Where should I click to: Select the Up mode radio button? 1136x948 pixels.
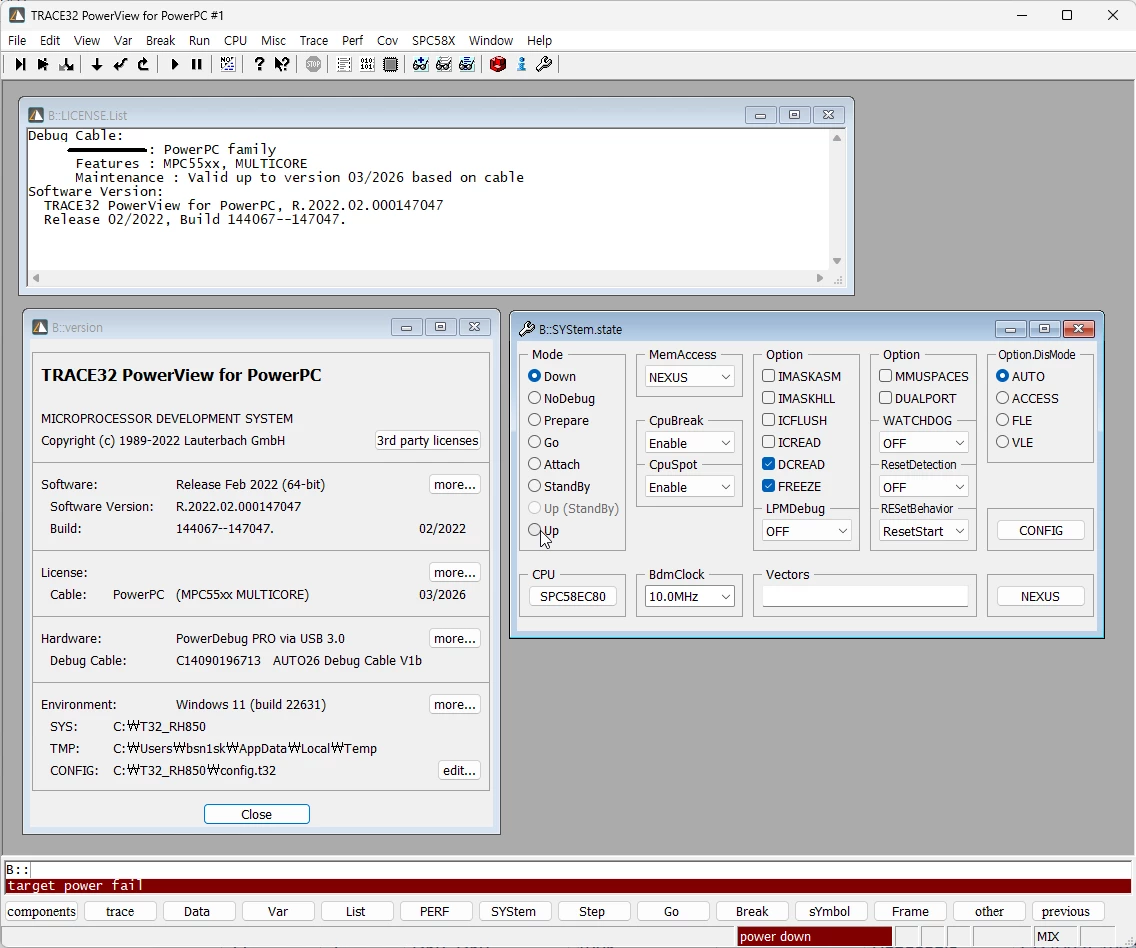pos(535,530)
